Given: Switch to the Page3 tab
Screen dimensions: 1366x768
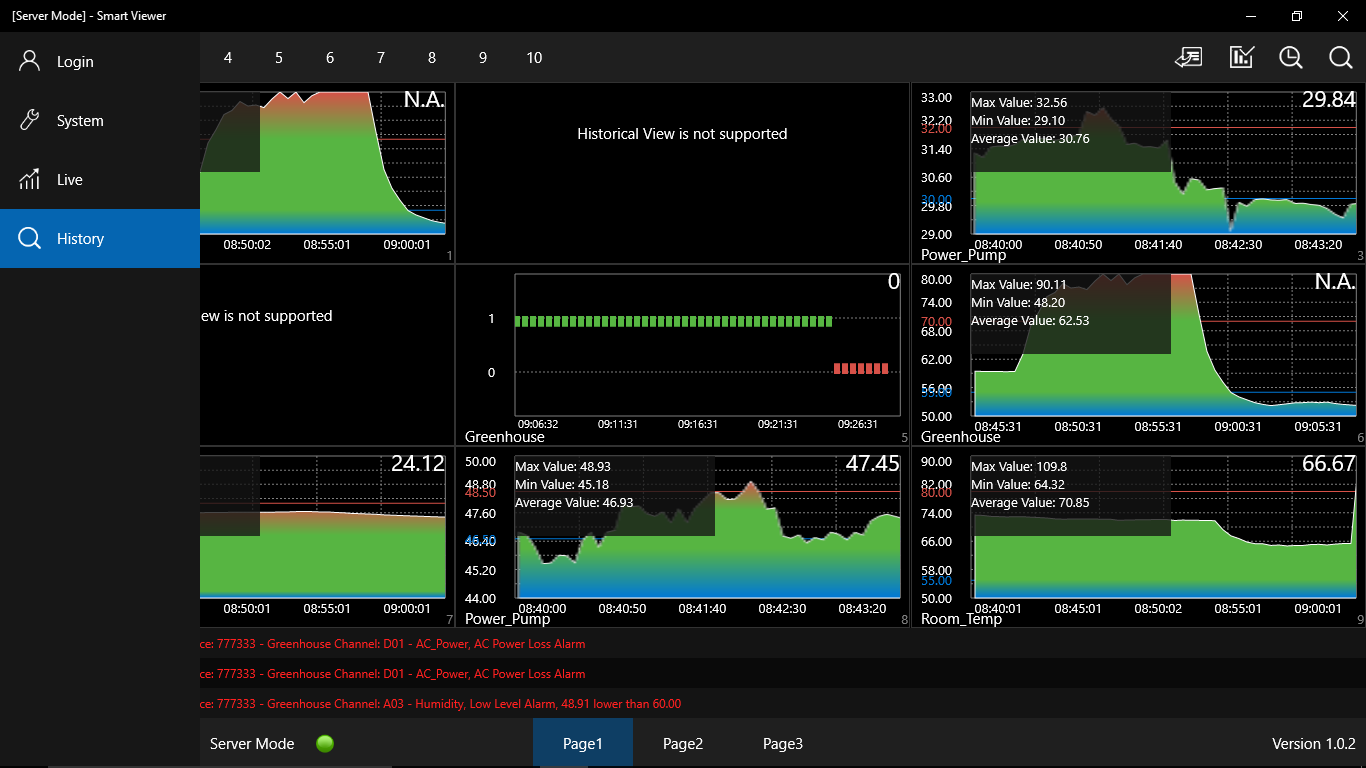Looking at the screenshot, I should [783, 743].
